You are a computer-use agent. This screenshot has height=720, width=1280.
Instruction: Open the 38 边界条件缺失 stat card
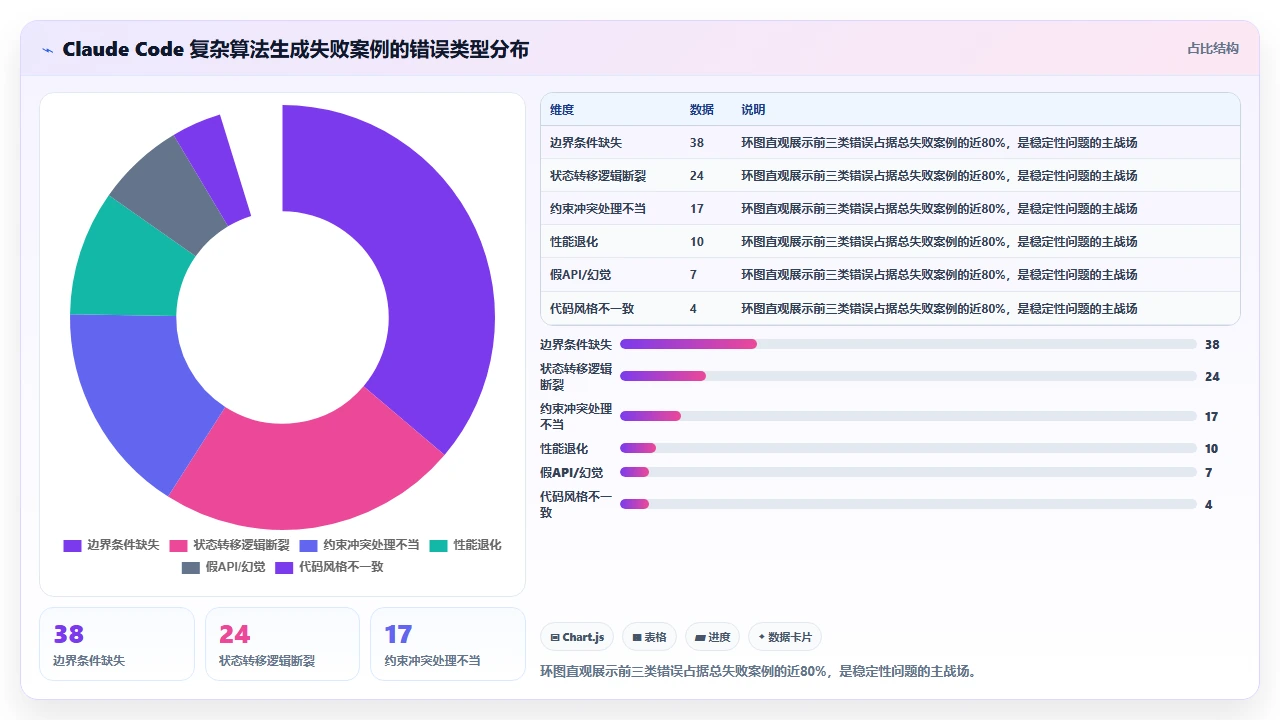[x=117, y=644]
